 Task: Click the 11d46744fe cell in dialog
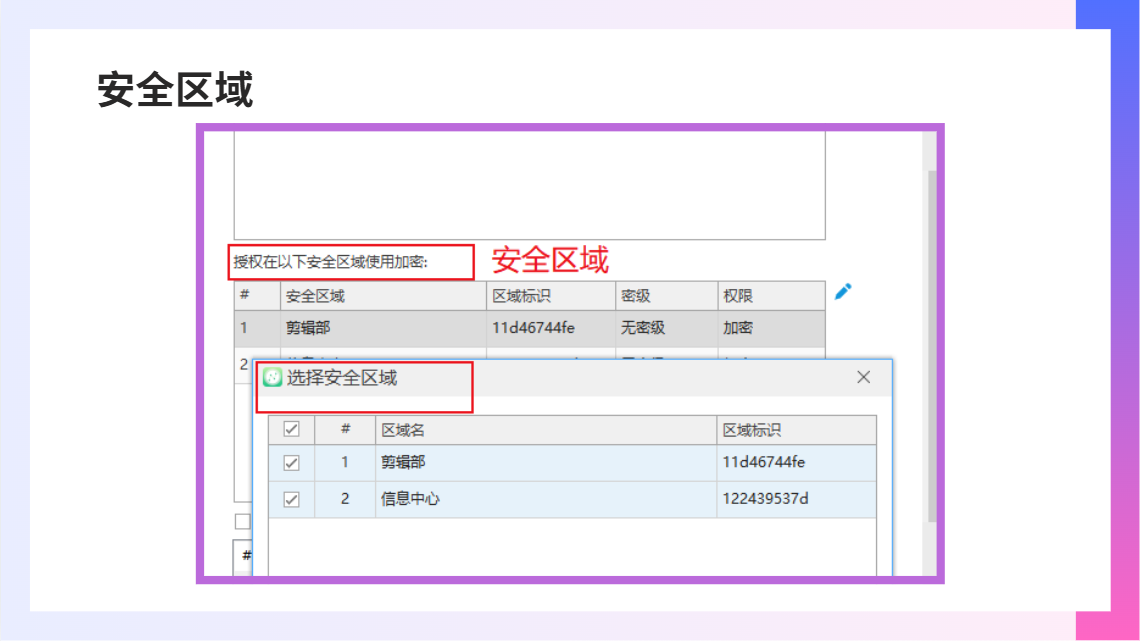797,462
